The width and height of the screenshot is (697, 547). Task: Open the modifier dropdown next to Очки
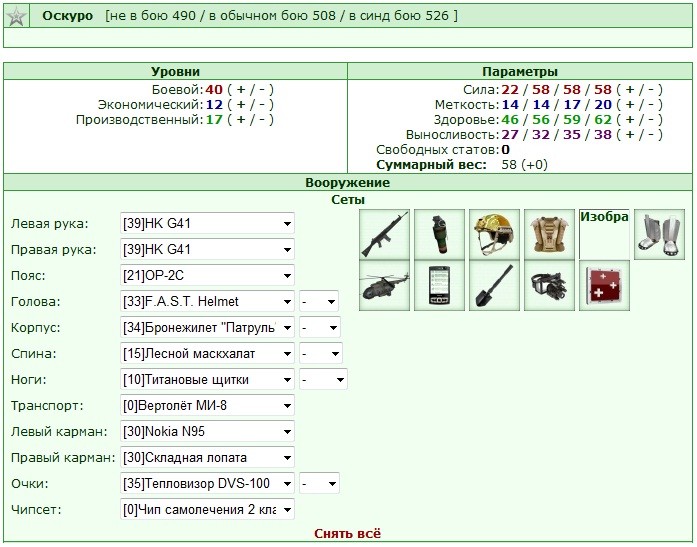coord(319,483)
